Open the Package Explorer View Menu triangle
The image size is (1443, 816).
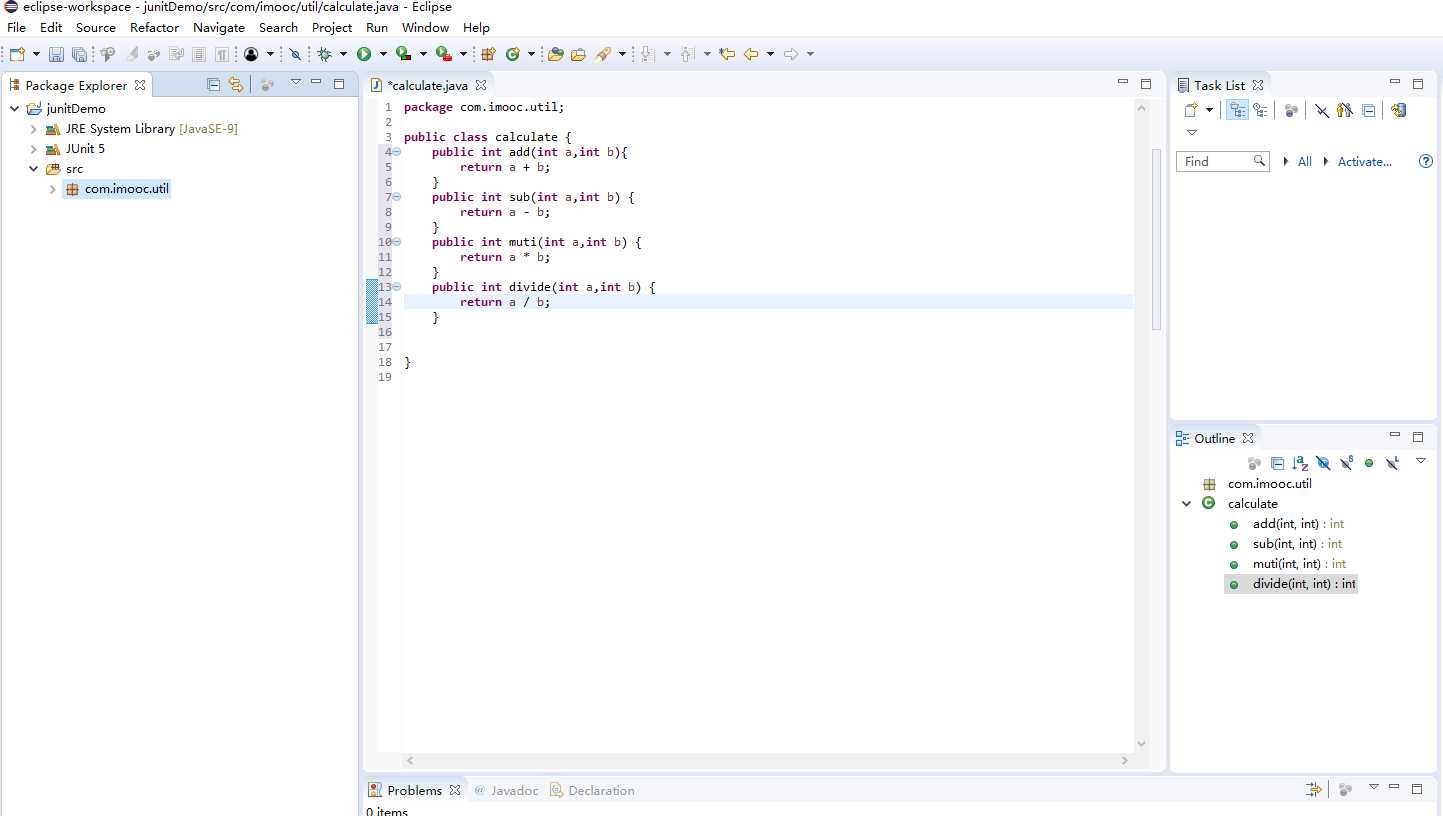pos(295,83)
